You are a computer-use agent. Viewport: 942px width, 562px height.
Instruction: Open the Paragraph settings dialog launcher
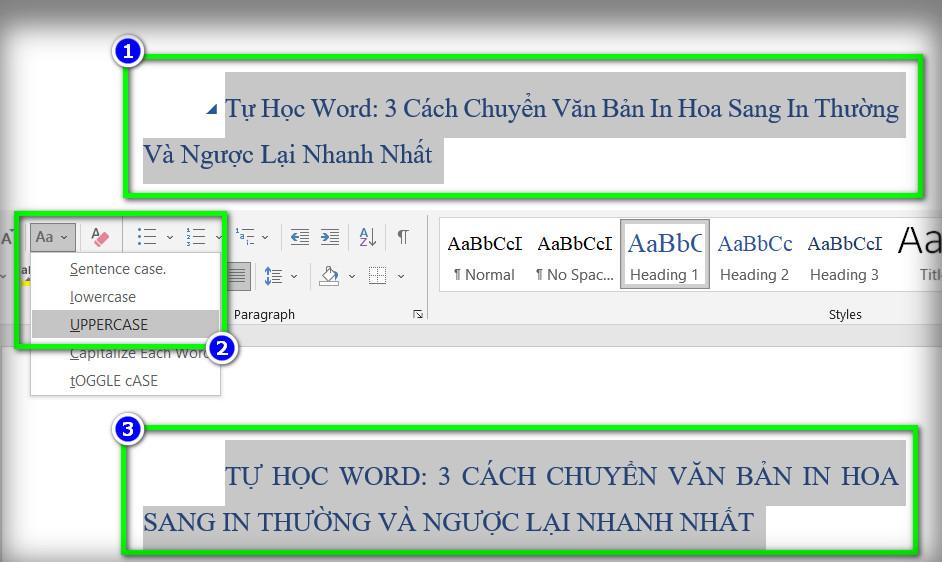click(x=418, y=314)
